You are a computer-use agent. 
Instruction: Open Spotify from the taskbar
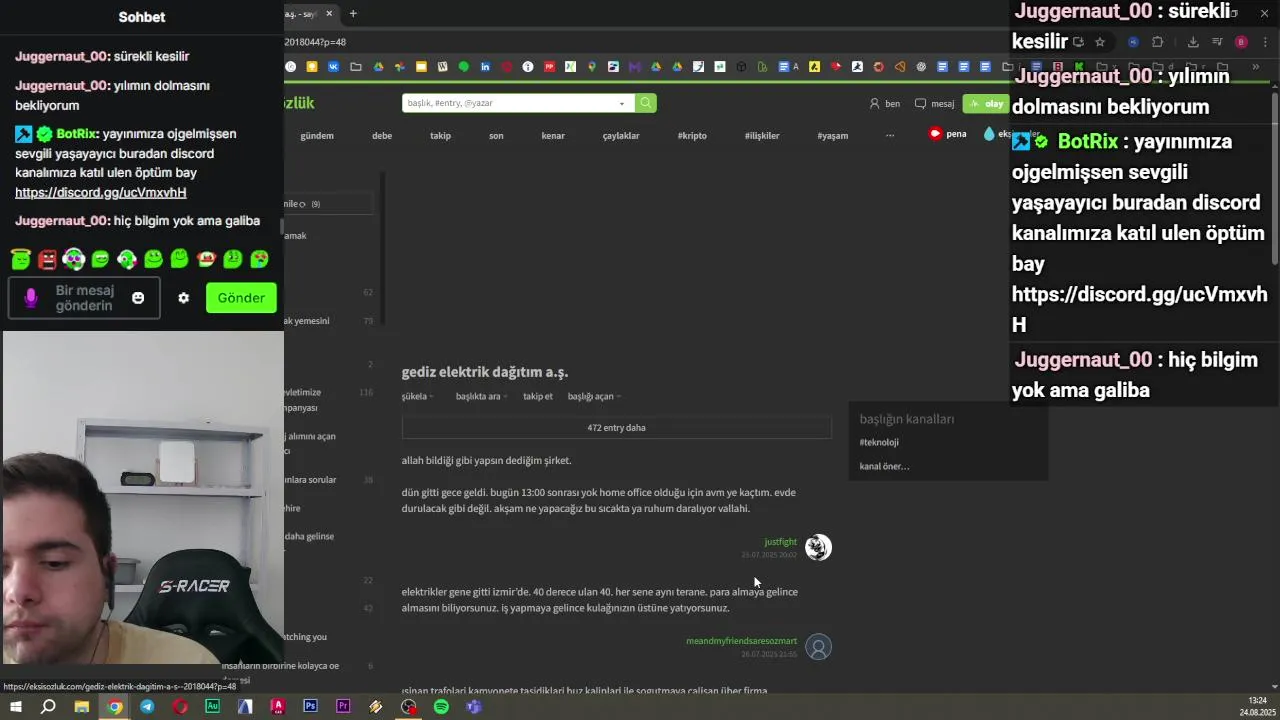pyautogui.click(x=441, y=707)
